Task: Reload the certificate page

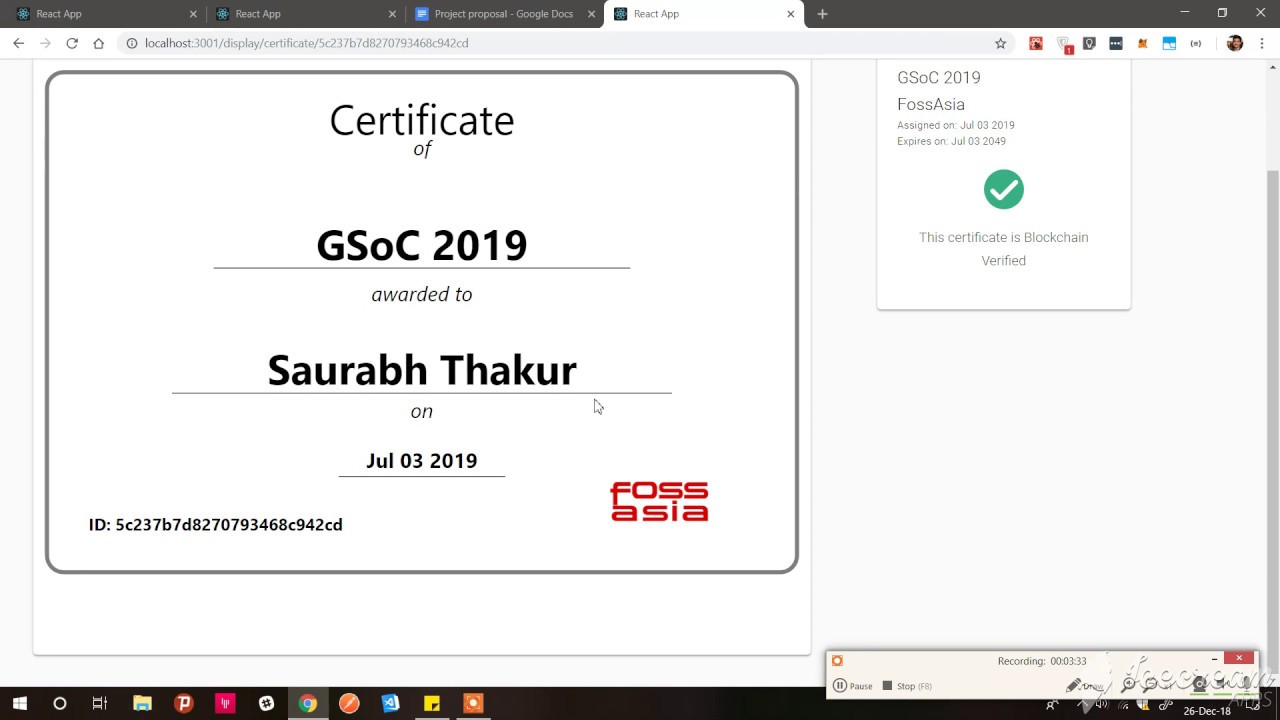Action: coord(72,43)
